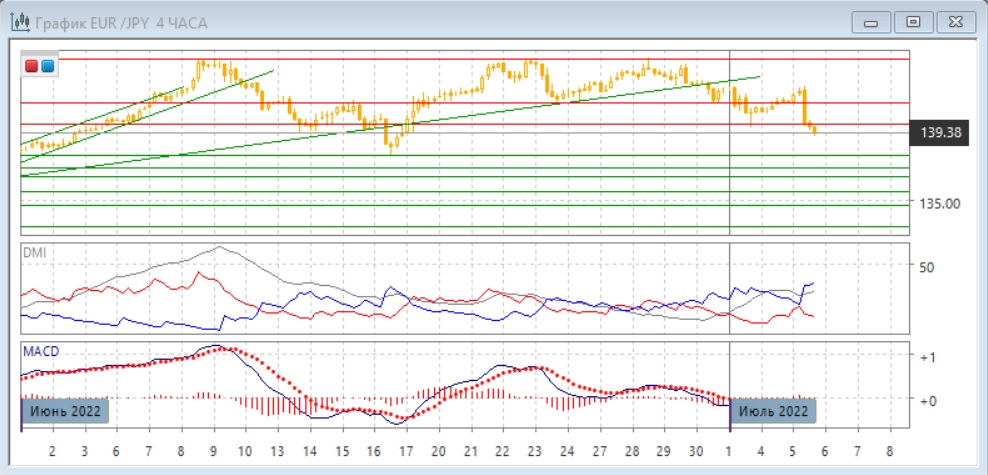Click the red square icon on chart
This screenshot has width=988, height=475.
click(x=32, y=66)
